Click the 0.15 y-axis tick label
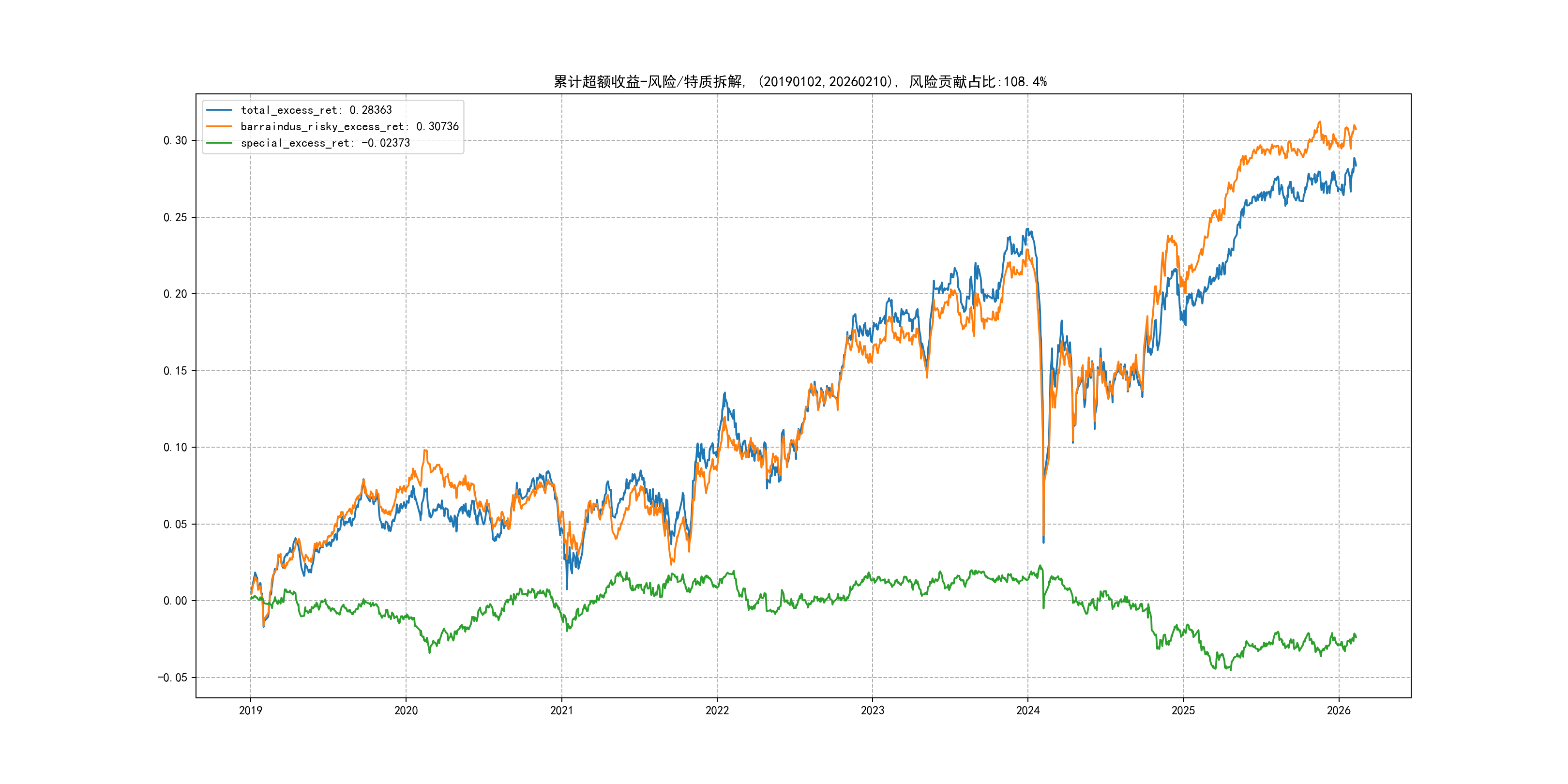 [175, 371]
